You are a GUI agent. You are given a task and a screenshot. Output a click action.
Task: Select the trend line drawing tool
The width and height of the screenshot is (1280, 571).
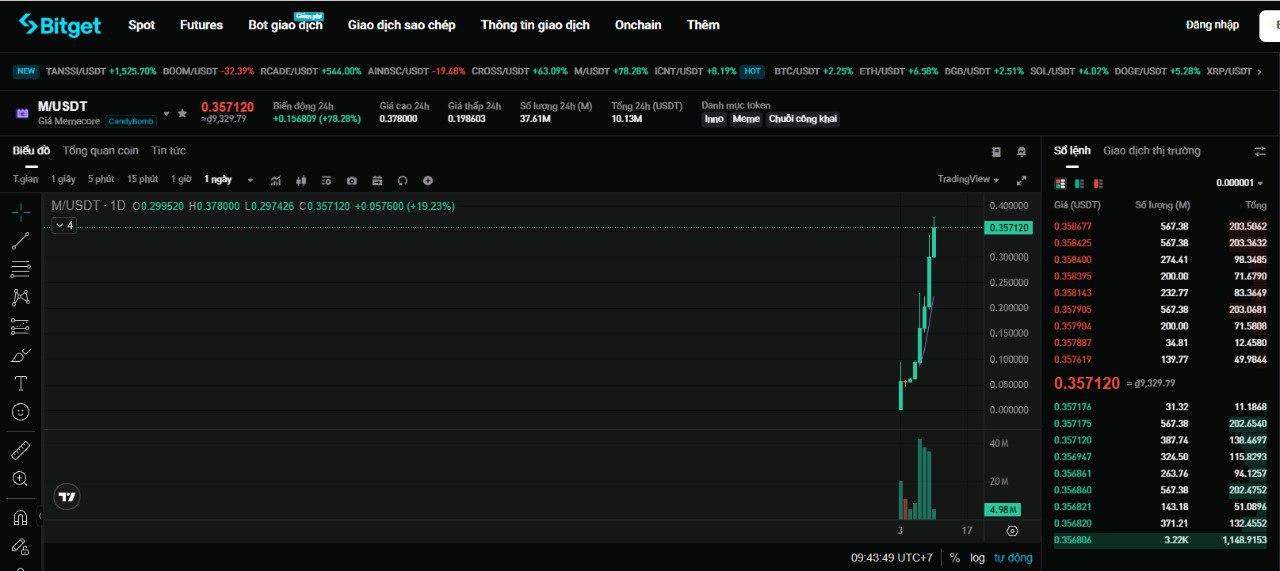click(20, 241)
